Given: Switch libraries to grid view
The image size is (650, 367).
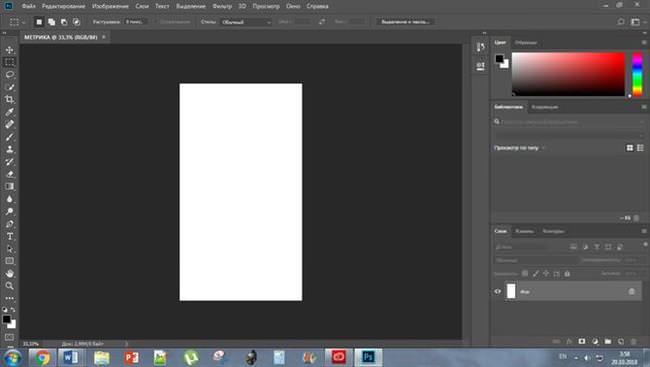Looking at the screenshot, I should [630, 148].
